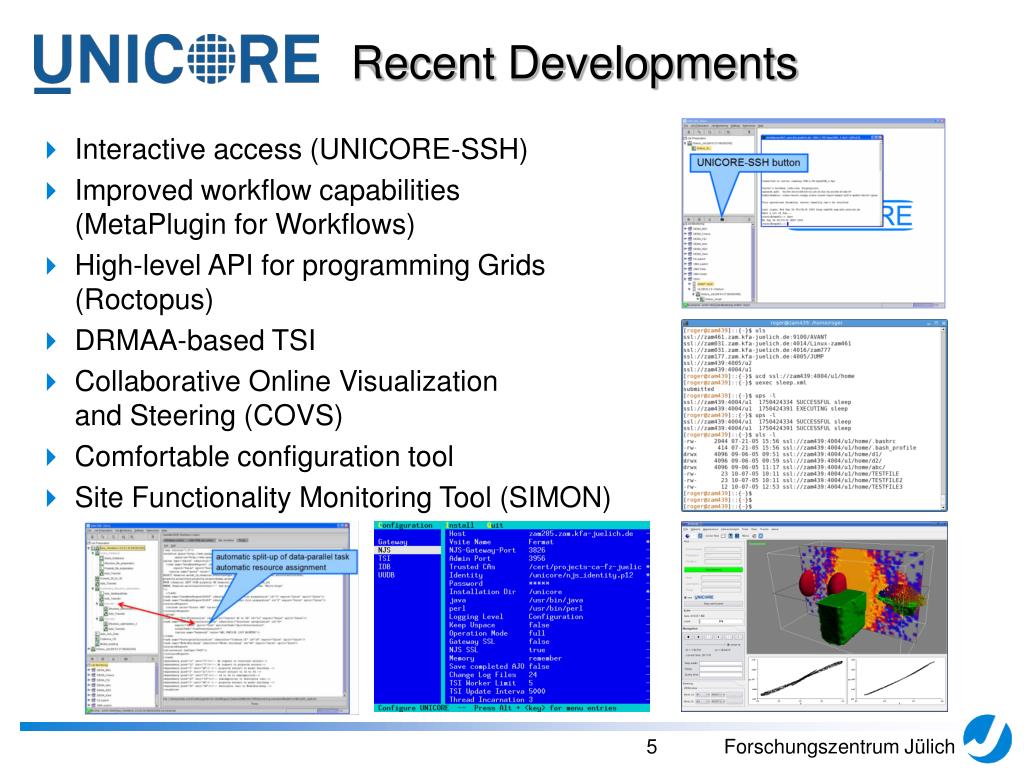Click the Memory value remember
Viewport: 1024px width, 768px height.
545,658
